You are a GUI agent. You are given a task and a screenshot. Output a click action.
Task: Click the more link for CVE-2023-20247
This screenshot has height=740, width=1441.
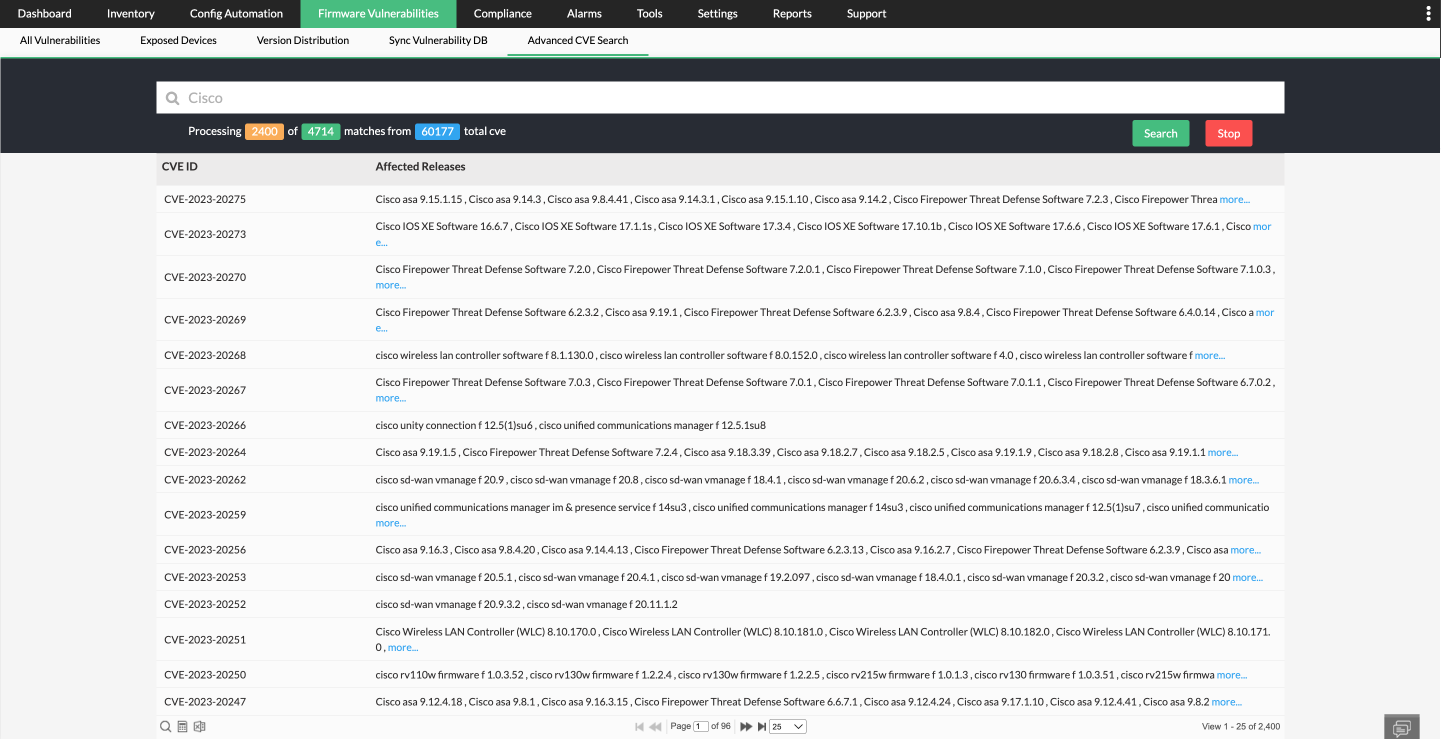[1227, 702]
